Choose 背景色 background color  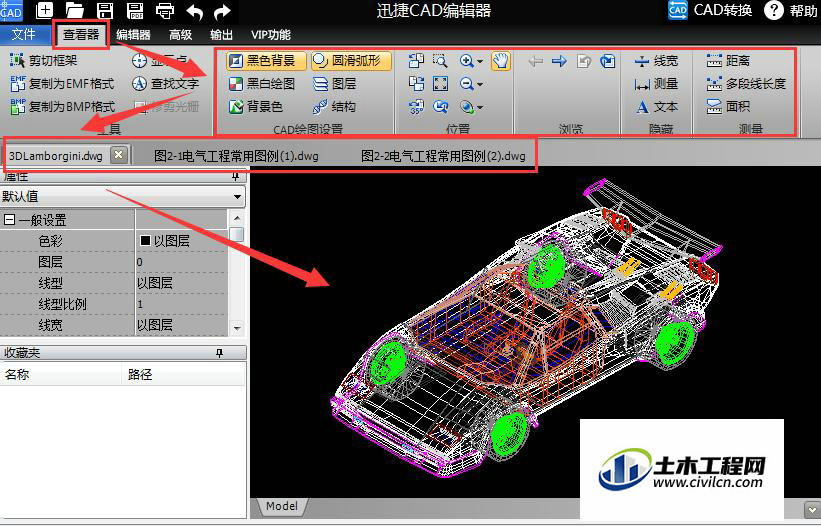coord(256,107)
